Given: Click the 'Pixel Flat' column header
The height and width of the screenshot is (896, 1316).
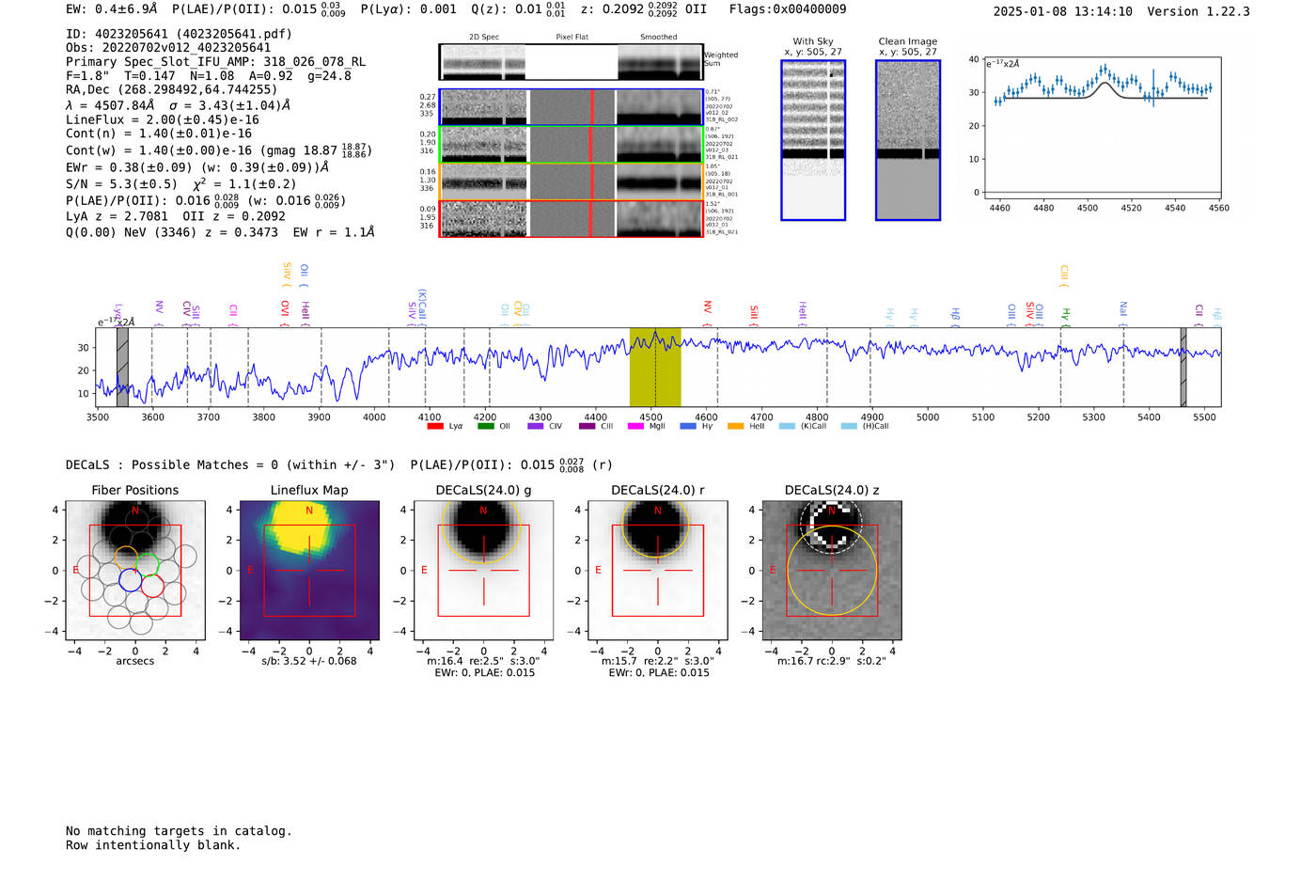Looking at the screenshot, I should [572, 37].
